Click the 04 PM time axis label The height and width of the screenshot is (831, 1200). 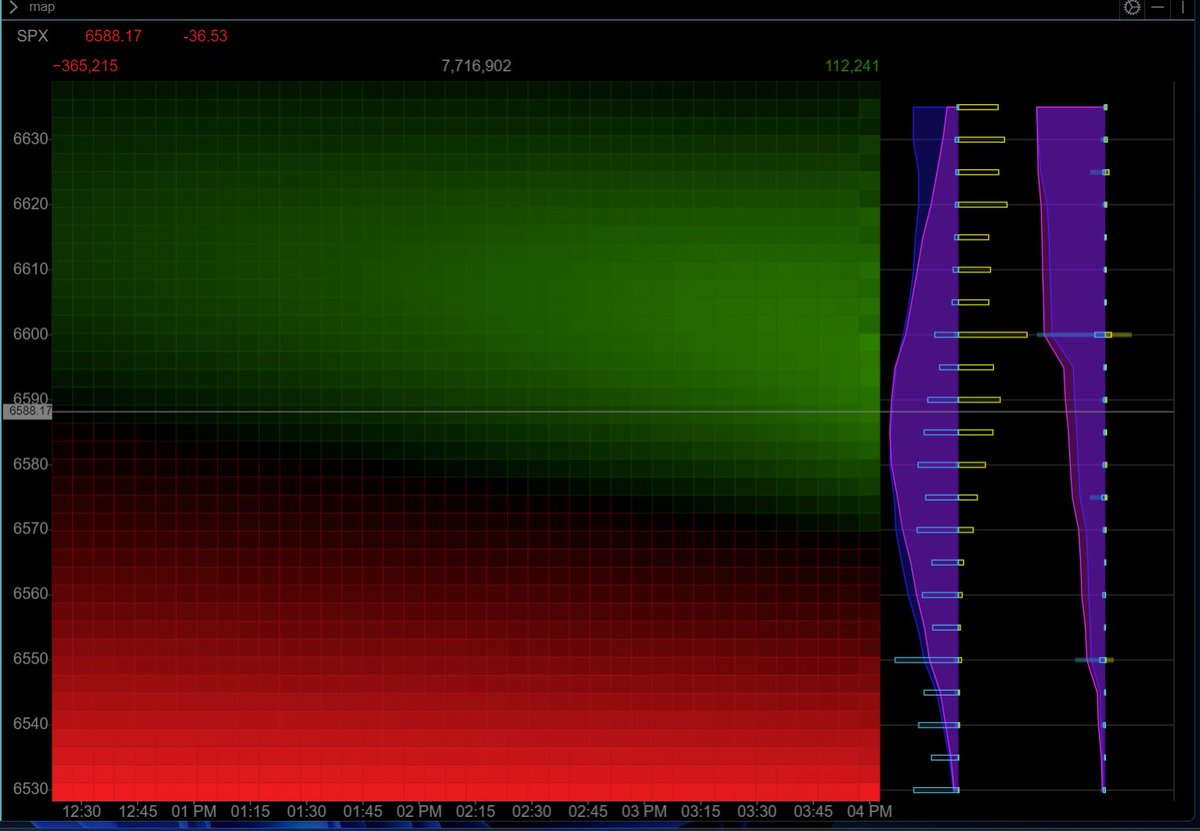(x=868, y=811)
